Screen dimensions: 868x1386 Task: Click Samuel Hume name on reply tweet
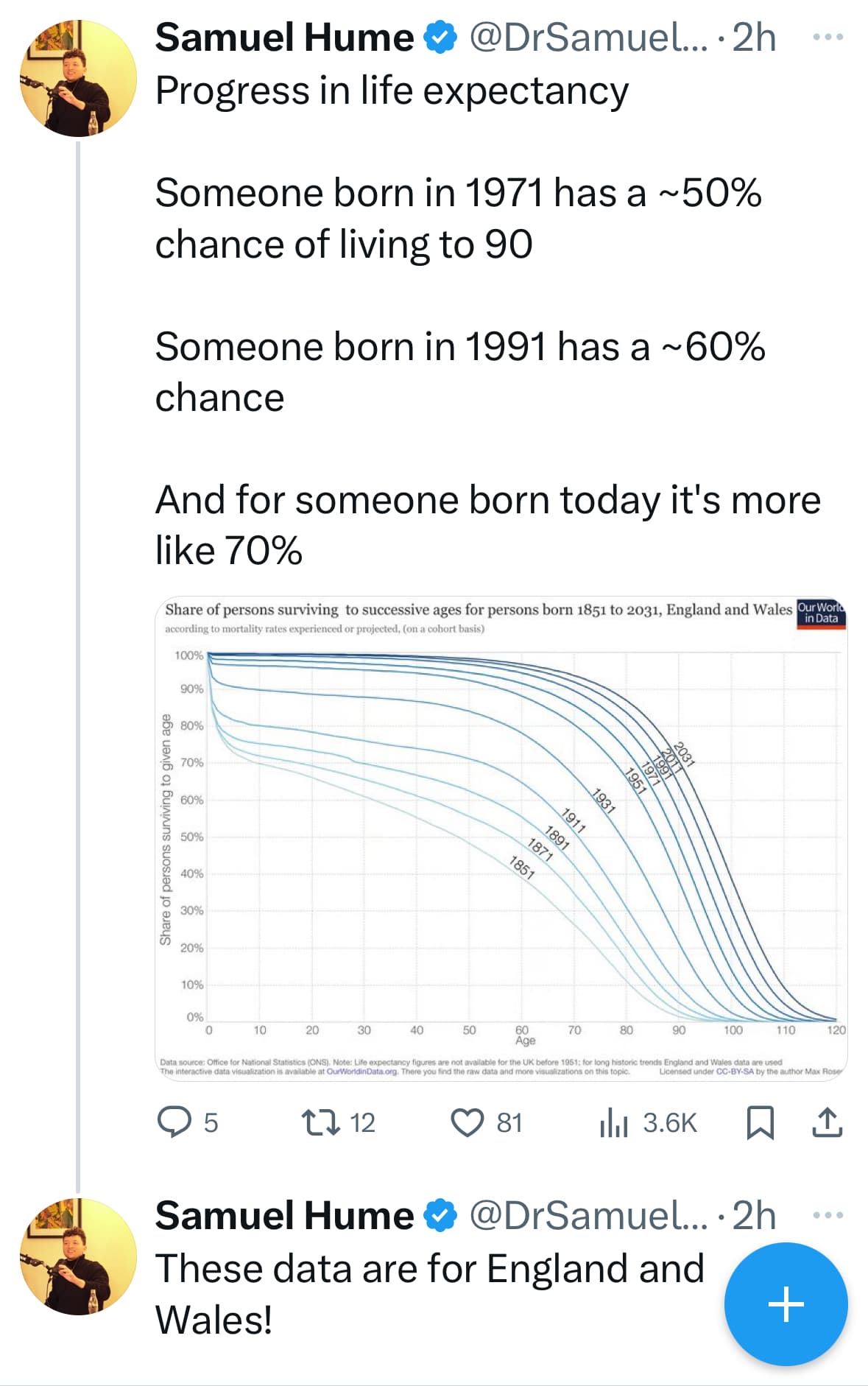pyautogui.click(x=284, y=1216)
